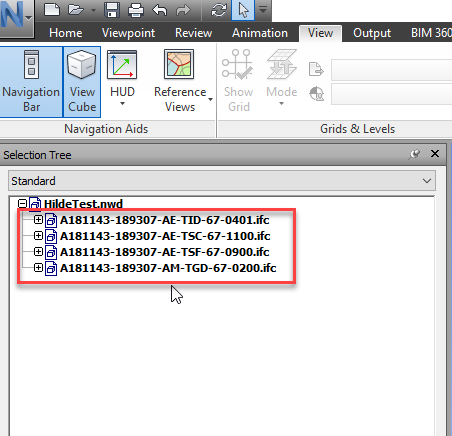The width and height of the screenshot is (452, 436).
Task: Undo the last action
Action: [x=160, y=10]
